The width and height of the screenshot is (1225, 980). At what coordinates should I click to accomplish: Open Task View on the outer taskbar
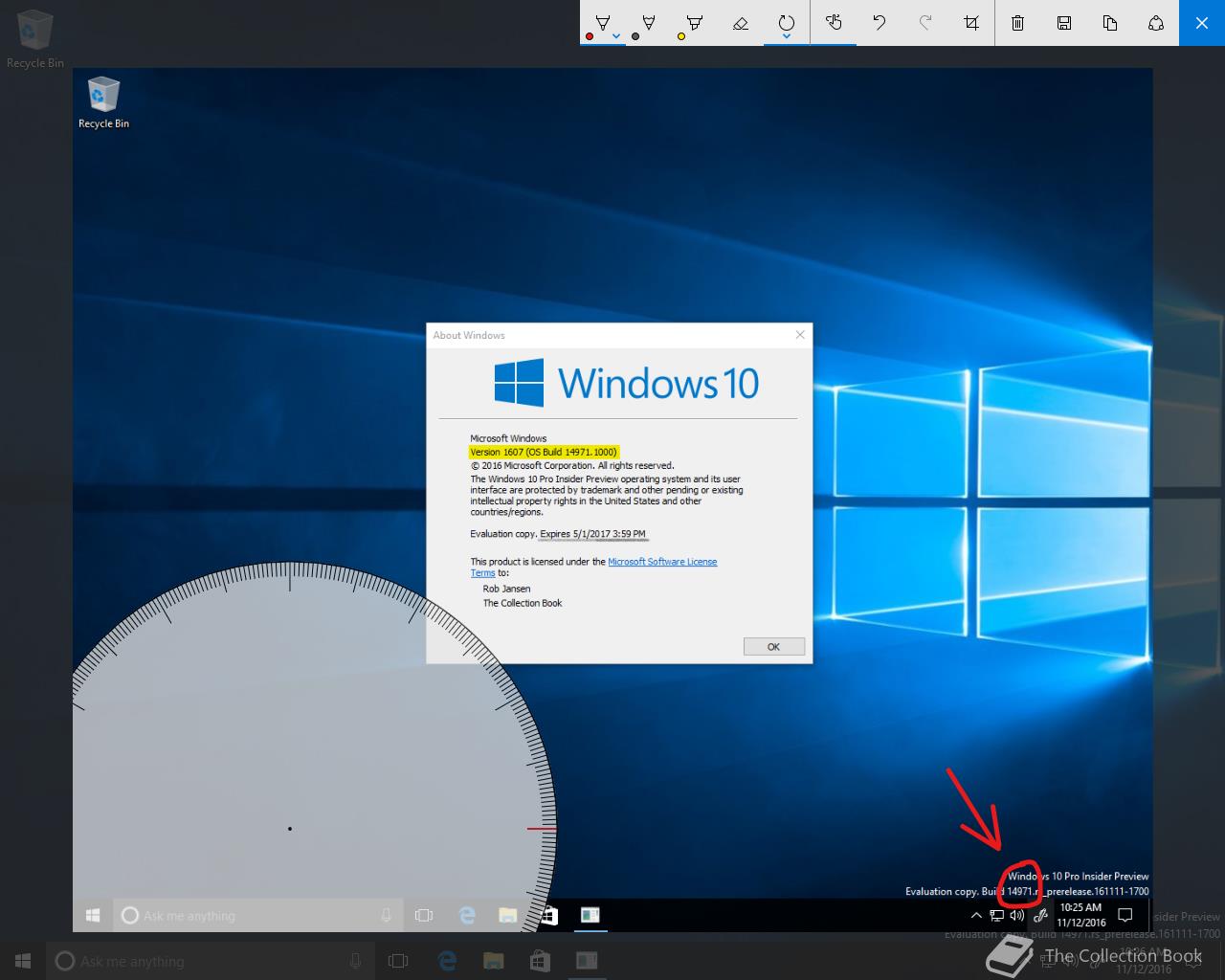click(x=398, y=961)
